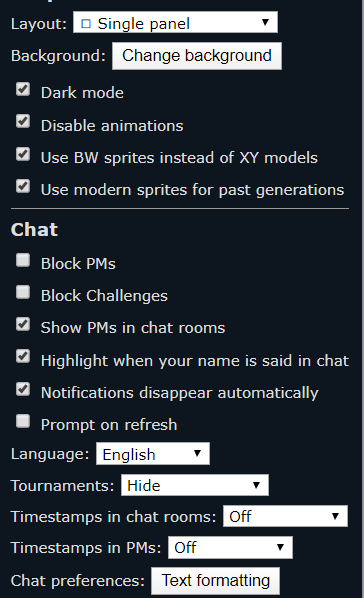Open Timestamps in PMs dropdown
The height and width of the screenshot is (598, 364).
pos(230,547)
